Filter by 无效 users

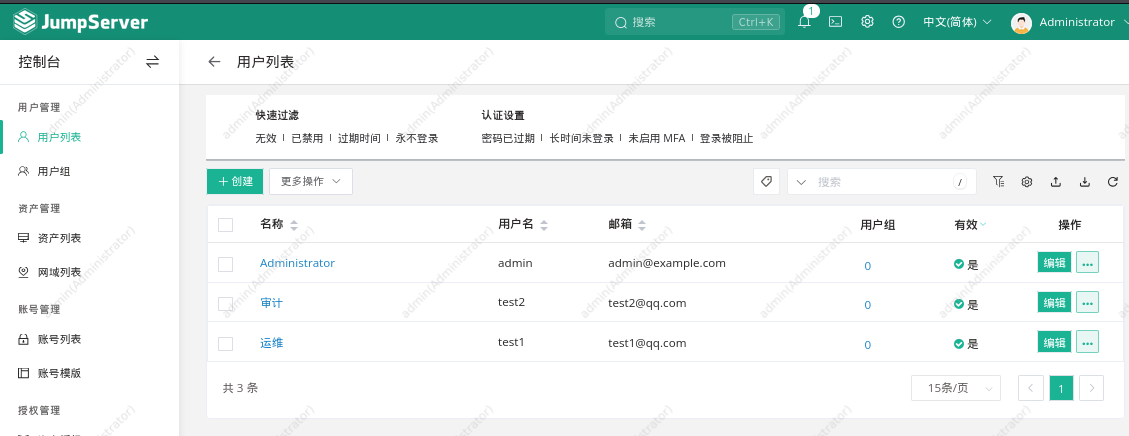point(266,138)
